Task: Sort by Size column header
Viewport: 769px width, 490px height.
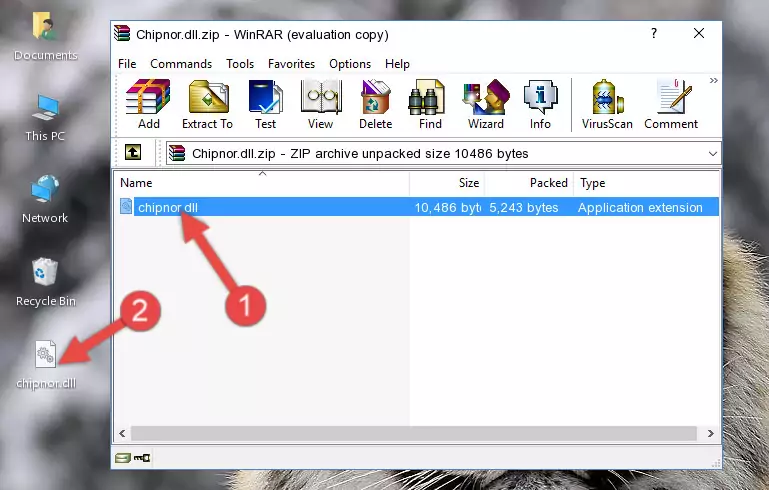Action: (447, 183)
